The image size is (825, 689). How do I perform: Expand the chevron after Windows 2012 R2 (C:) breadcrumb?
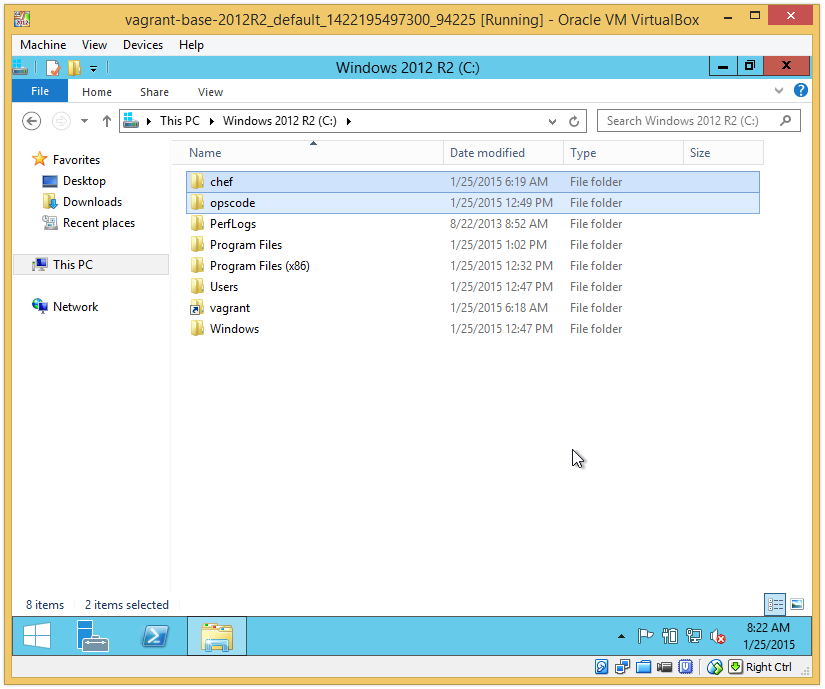coord(348,121)
